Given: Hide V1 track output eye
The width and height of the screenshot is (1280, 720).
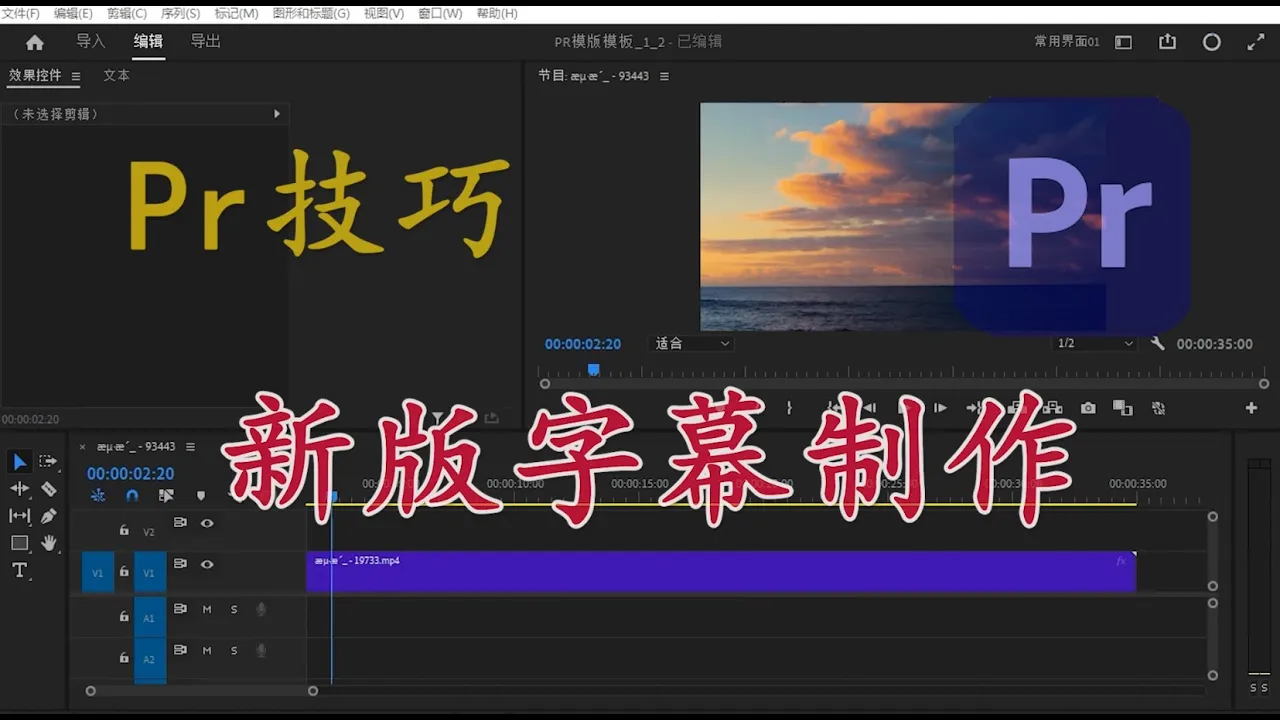Looking at the screenshot, I should pos(207,564).
